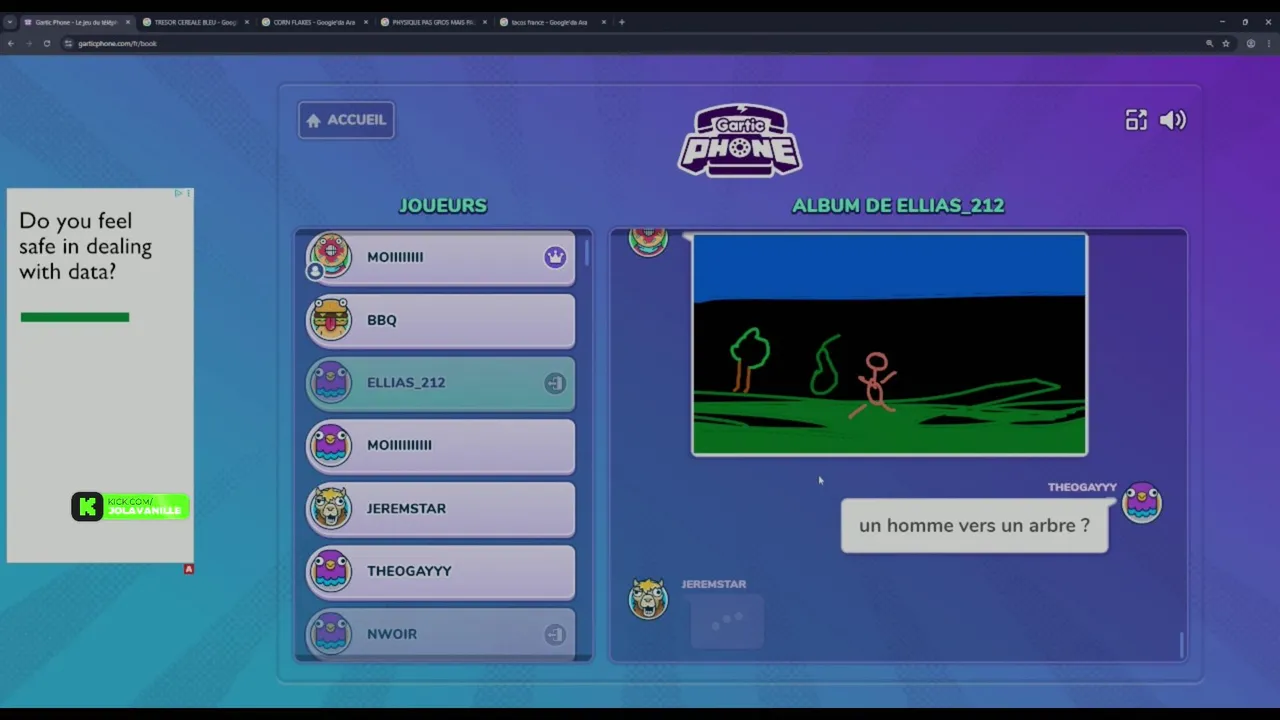Reload the page
The width and height of the screenshot is (1280, 720).
point(46,43)
